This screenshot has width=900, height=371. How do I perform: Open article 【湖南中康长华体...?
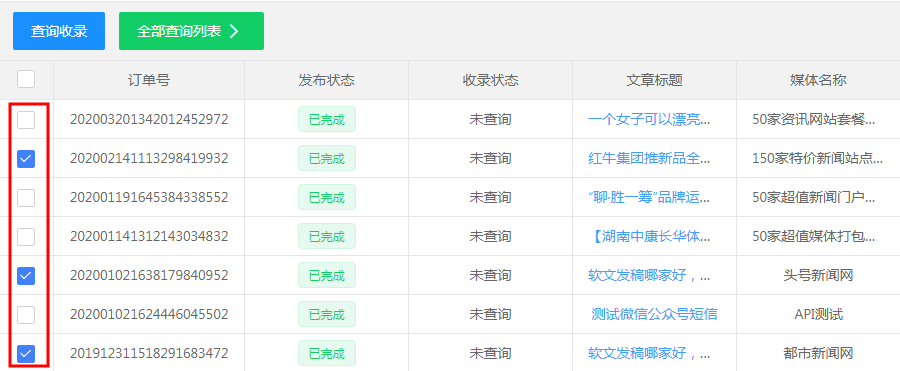tap(649, 237)
